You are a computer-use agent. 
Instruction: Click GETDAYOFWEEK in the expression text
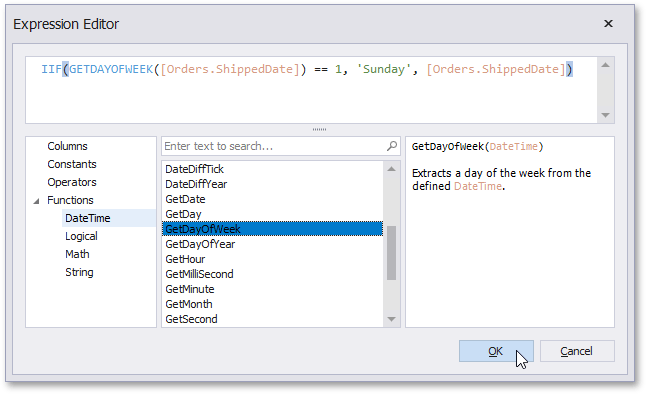(x=111, y=69)
